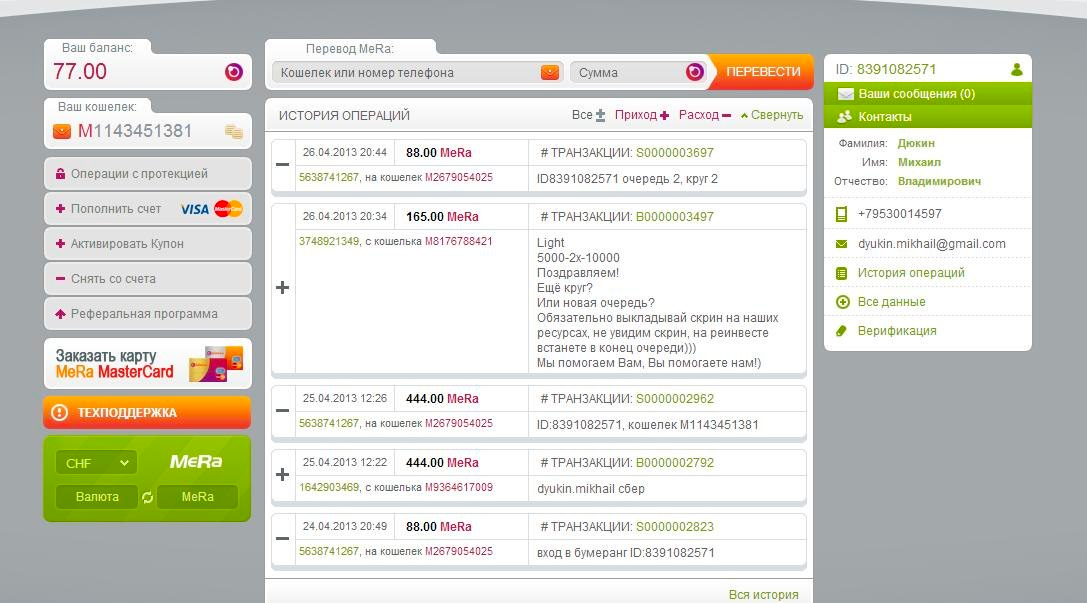Open Все данные in profile panel
This screenshot has width=1087, height=603.
pyautogui.click(x=892, y=302)
